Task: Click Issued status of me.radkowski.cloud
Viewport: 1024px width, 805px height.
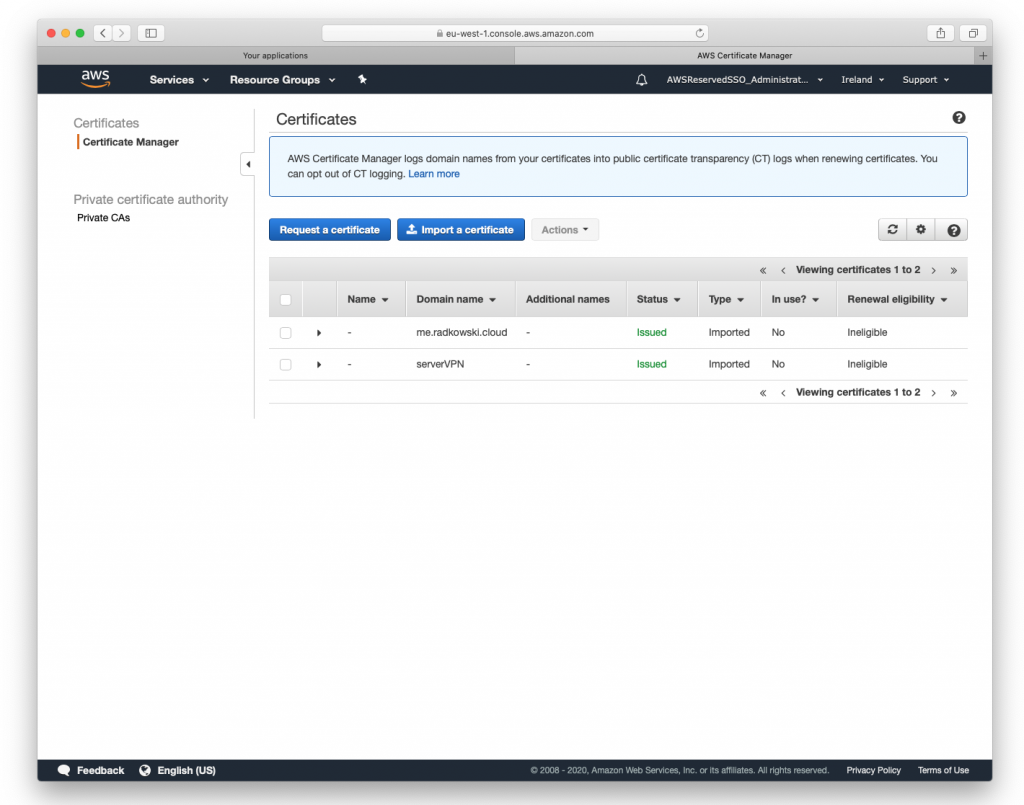Action: 652,332
